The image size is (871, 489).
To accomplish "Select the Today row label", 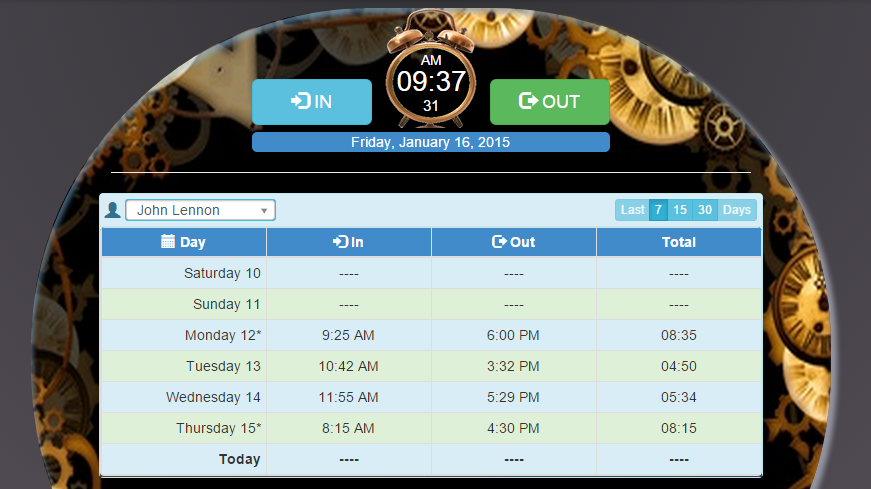I will point(240,459).
